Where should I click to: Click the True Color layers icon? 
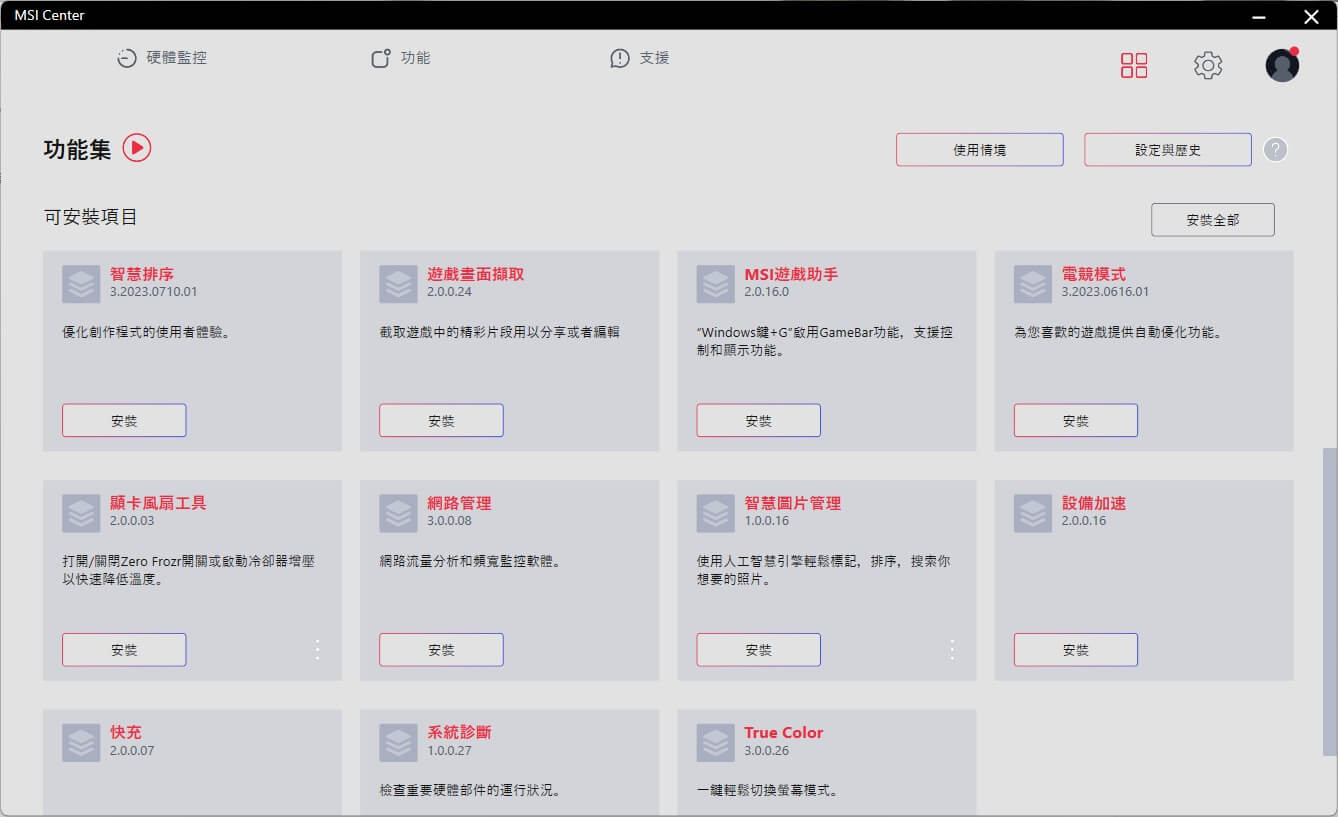tap(715, 743)
